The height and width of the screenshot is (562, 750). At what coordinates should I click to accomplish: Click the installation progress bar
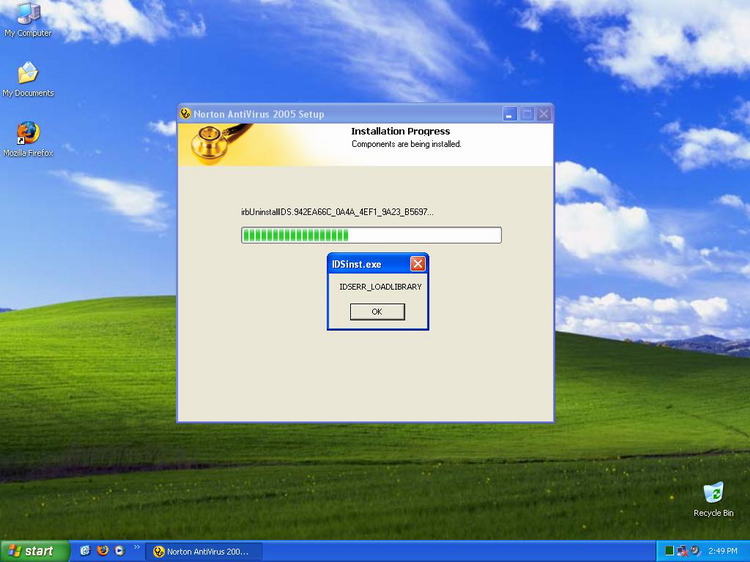point(371,236)
